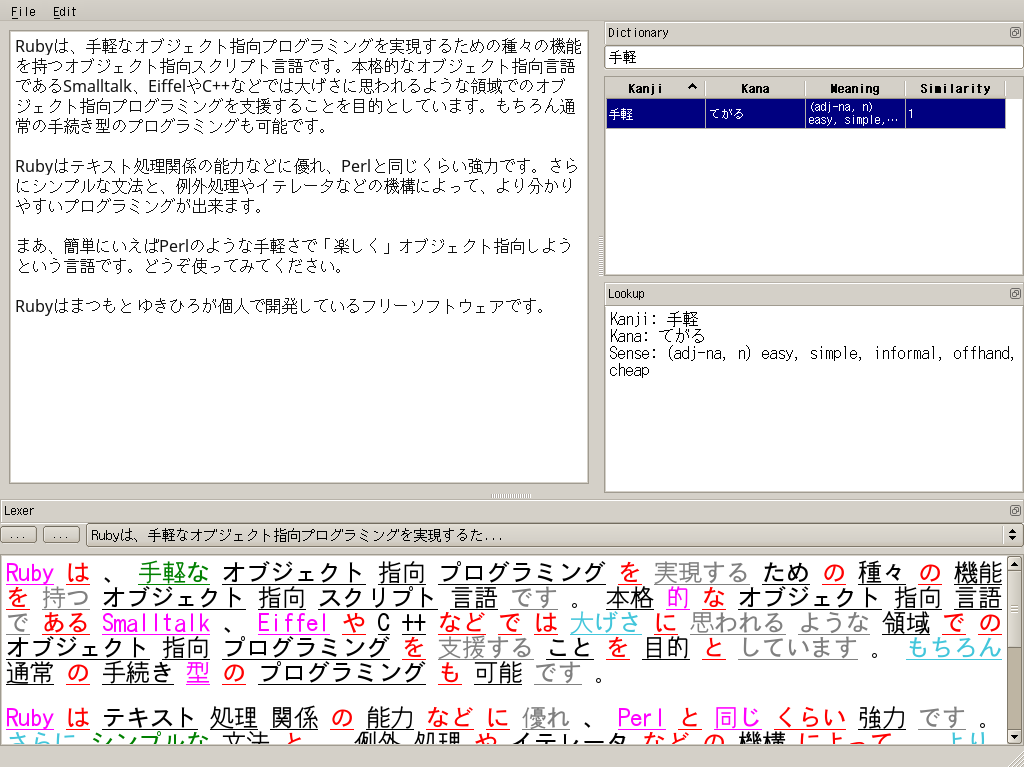Click the up/down arrow of the sentence selector
1024x767 pixels.
[x=1012, y=535]
